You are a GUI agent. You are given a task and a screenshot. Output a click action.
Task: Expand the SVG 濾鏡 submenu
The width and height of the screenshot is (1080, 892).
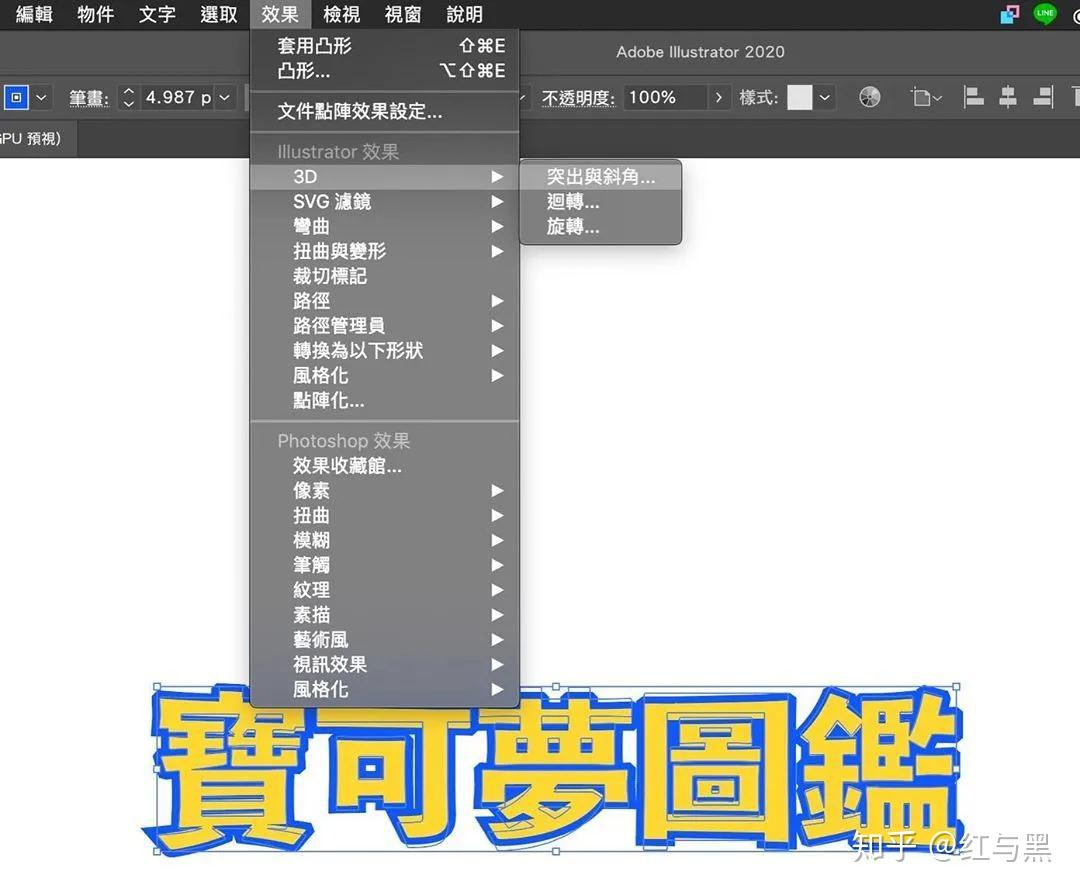(x=384, y=201)
